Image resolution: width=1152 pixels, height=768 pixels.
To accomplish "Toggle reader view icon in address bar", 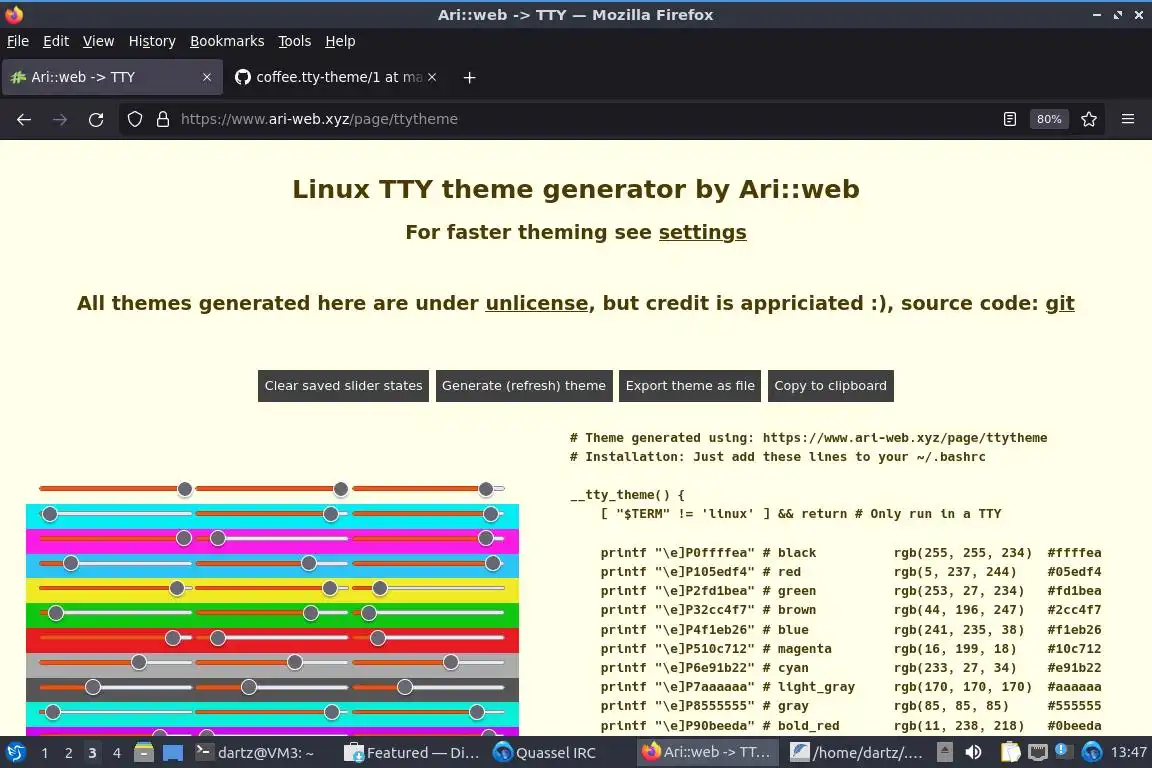I will tap(1009, 119).
